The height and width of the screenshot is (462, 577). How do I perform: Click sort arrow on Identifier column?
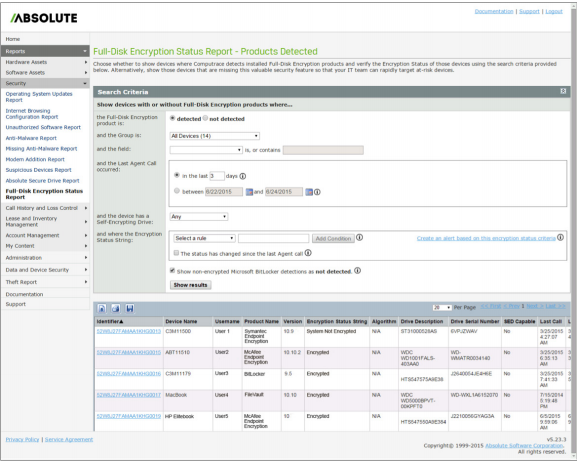coord(121,322)
